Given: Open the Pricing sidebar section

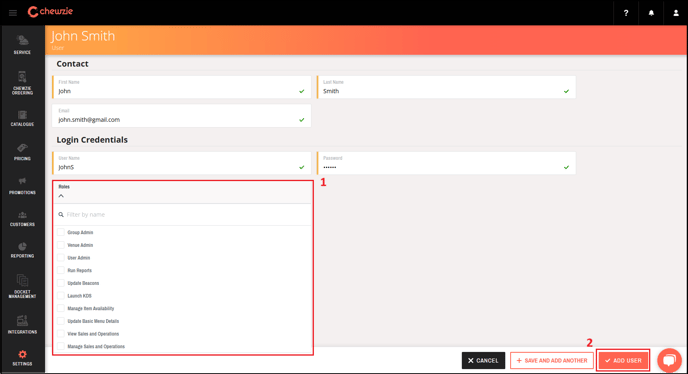Looking at the screenshot, I should point(22,152).
